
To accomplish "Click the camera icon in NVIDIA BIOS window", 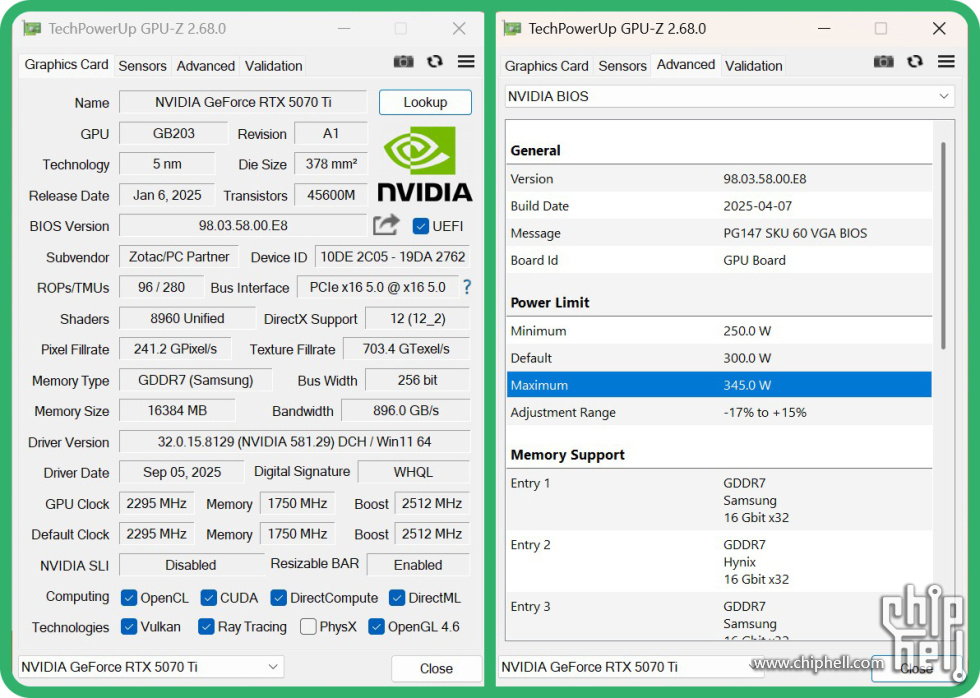I will click(x=883, y=62).
